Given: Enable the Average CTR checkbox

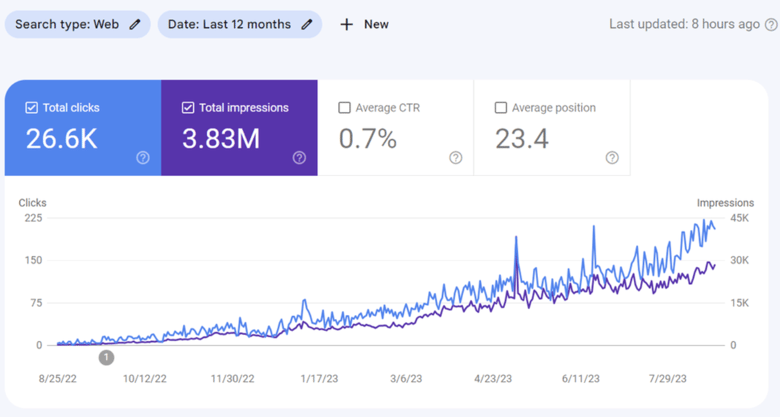Looking at the screenshot, I should pyautogui.click(x=344, y=107).
